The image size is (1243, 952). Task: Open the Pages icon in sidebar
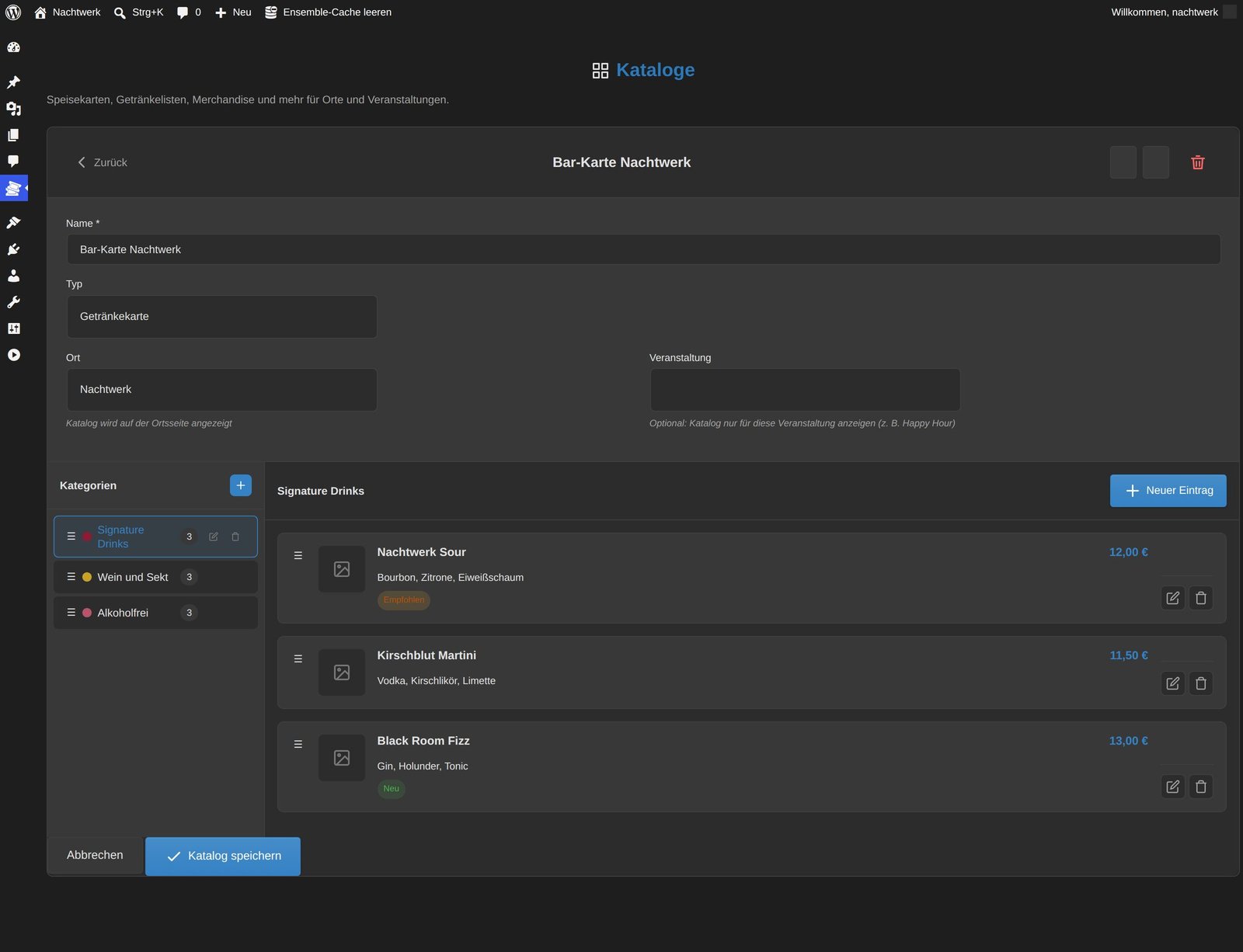coord(13,135)
